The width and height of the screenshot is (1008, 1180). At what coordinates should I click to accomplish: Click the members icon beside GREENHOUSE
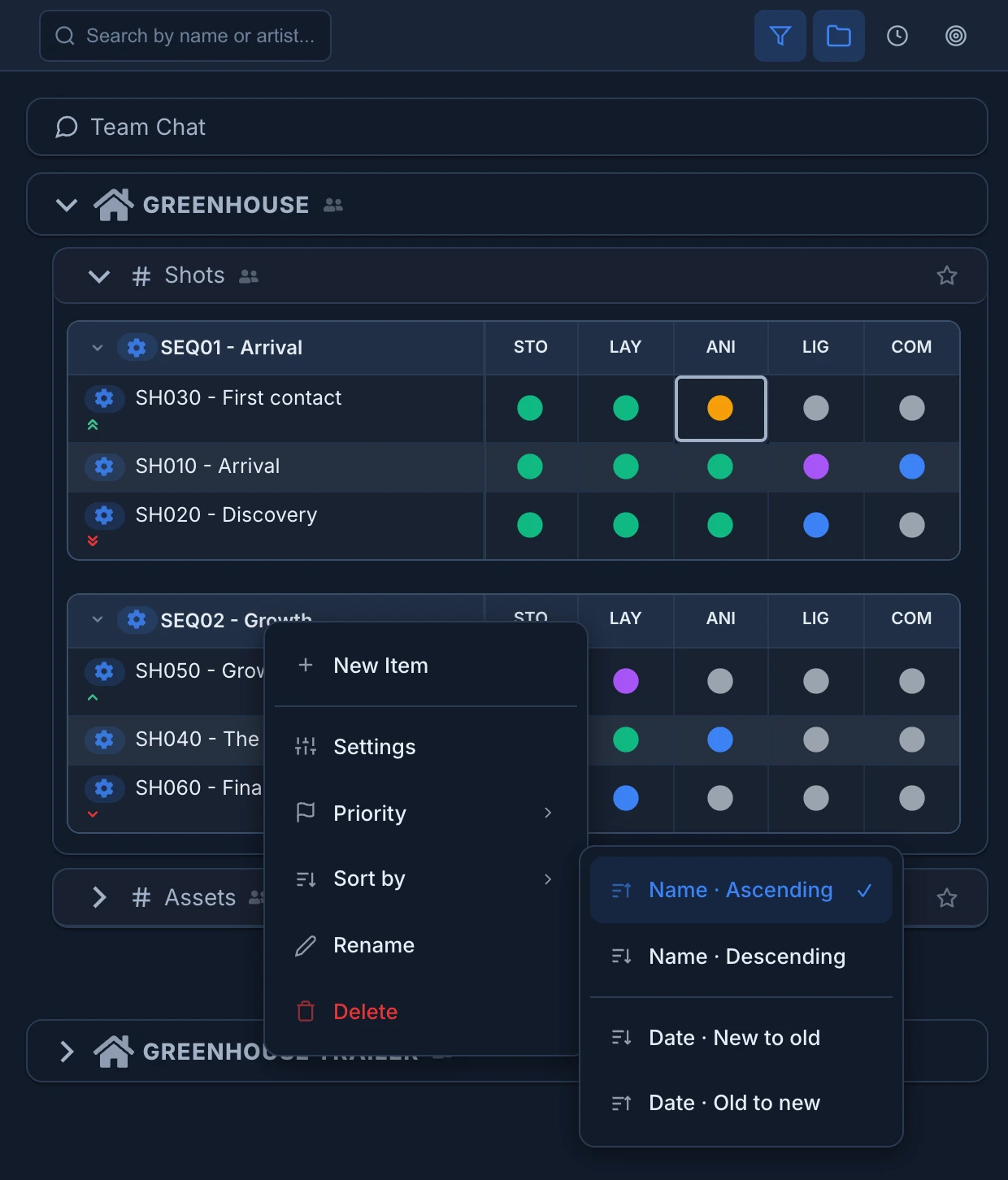coord(333,205)
